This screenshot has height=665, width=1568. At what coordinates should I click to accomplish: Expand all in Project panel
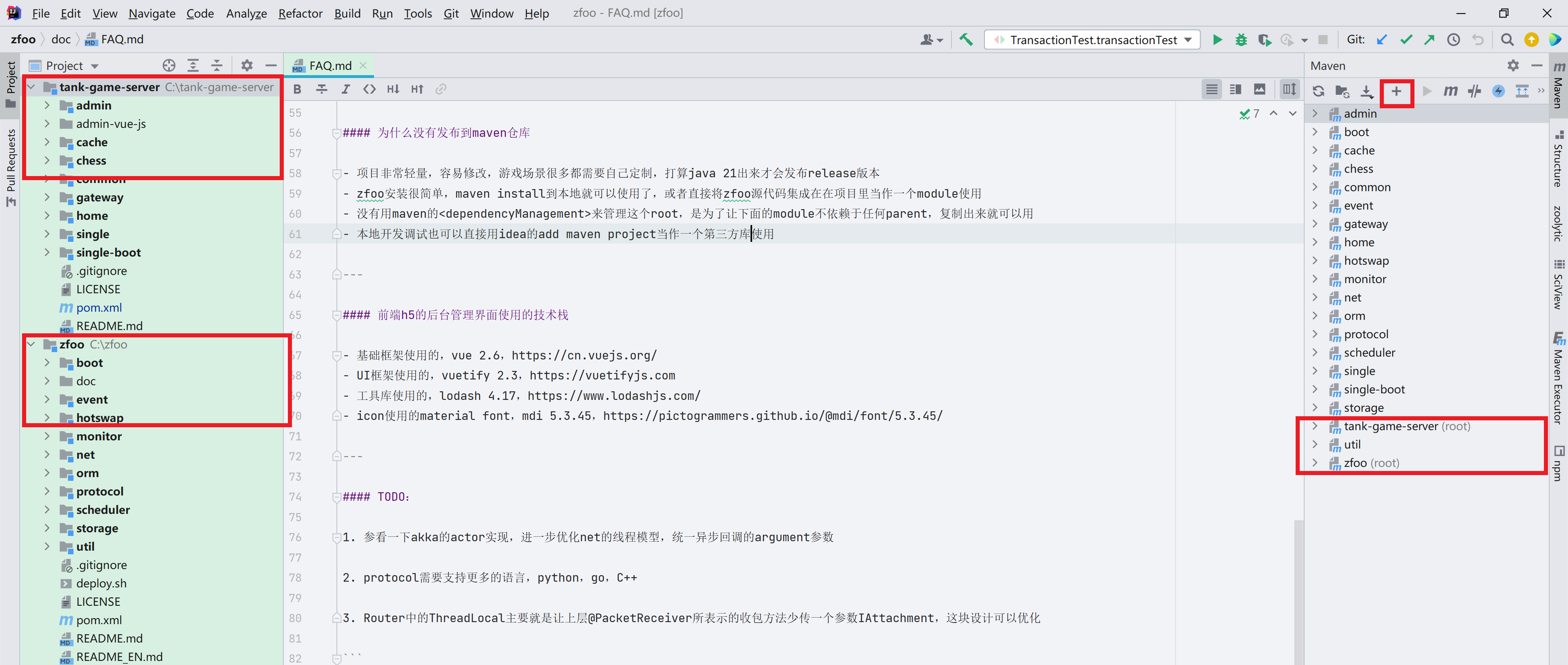(x=193, y=65)
